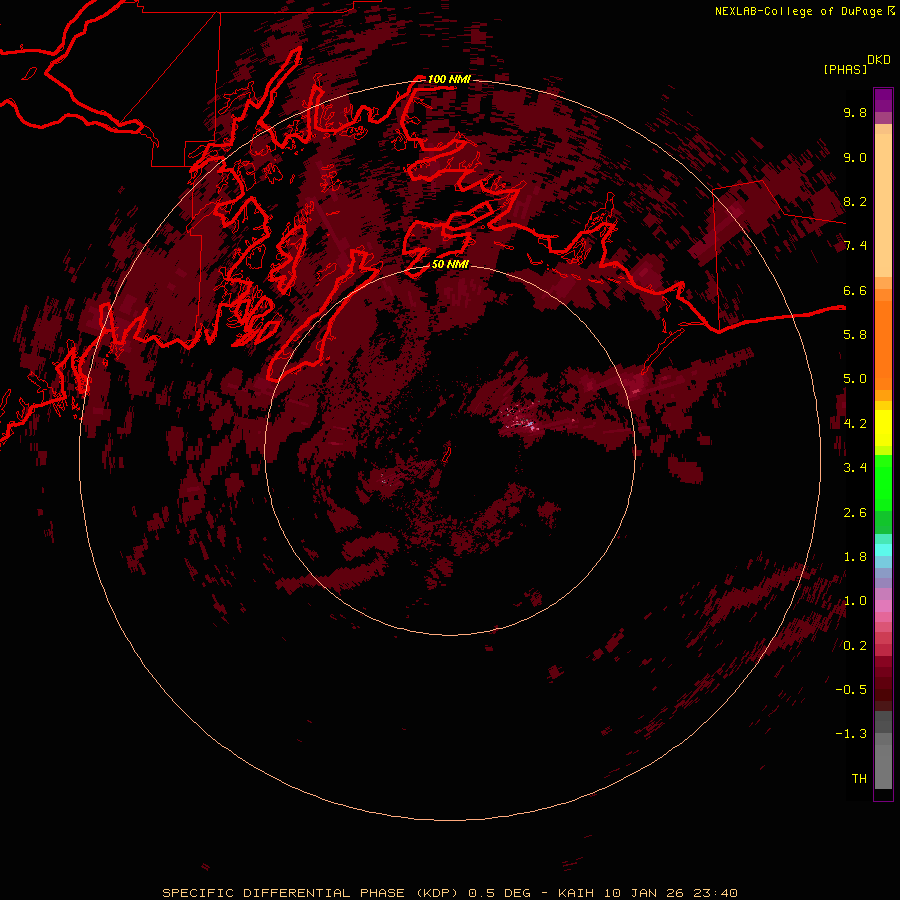Click the 5.8 scale value
The width and height of the screenshot is (900, 900).
855,335
